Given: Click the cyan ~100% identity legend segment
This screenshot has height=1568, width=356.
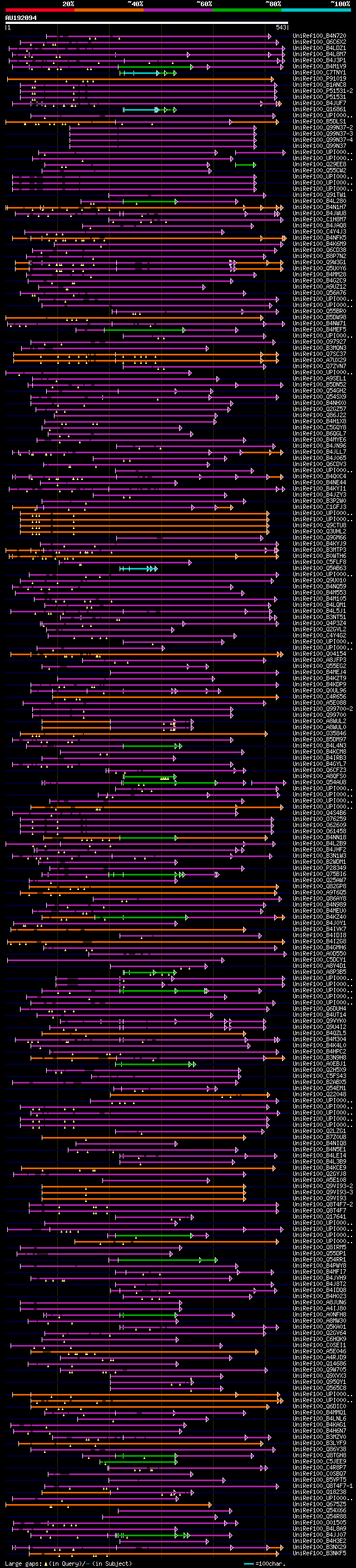Looking at the screenshot, I should 317,10.
